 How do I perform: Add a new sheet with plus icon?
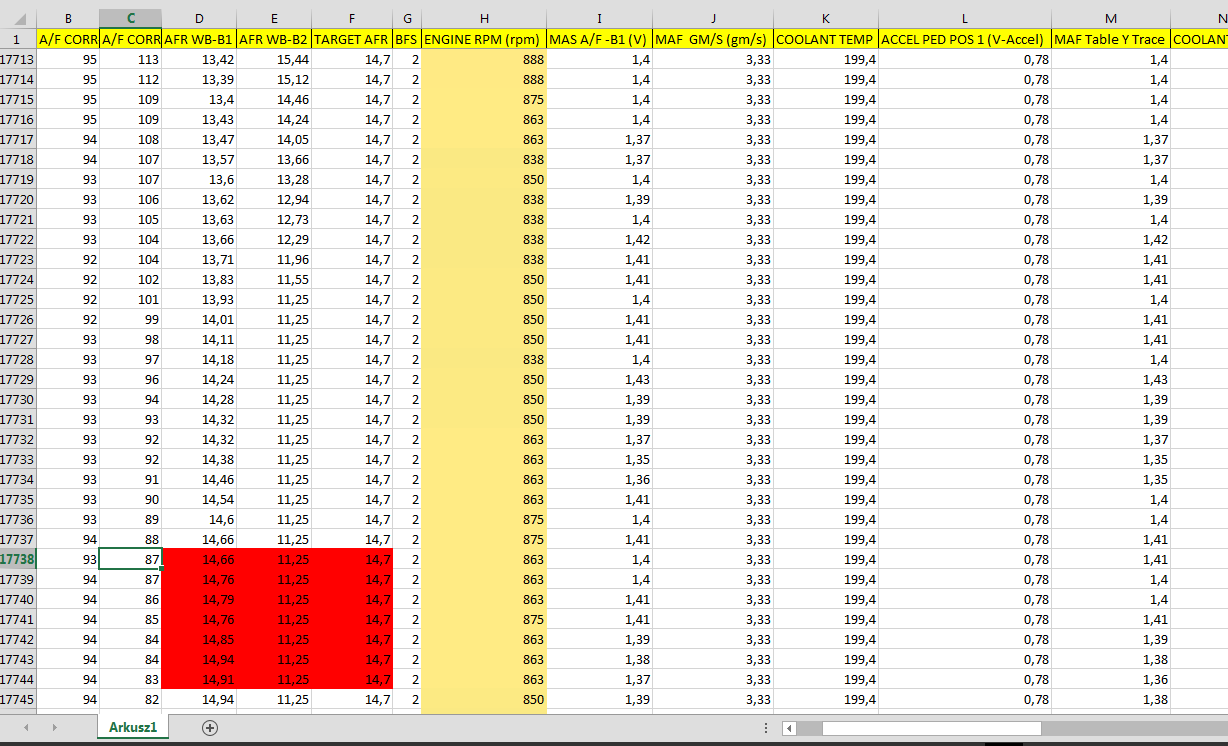tap(210, 728)
